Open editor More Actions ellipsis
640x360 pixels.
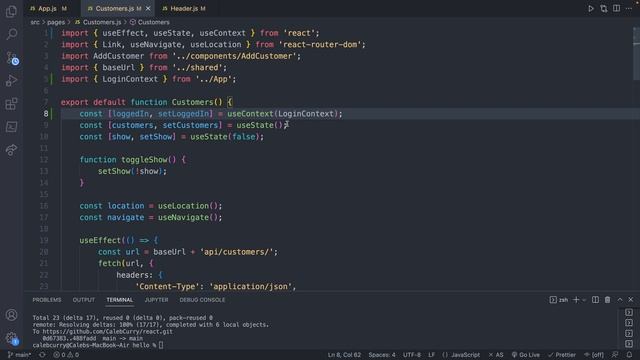(x=629, y=8)
